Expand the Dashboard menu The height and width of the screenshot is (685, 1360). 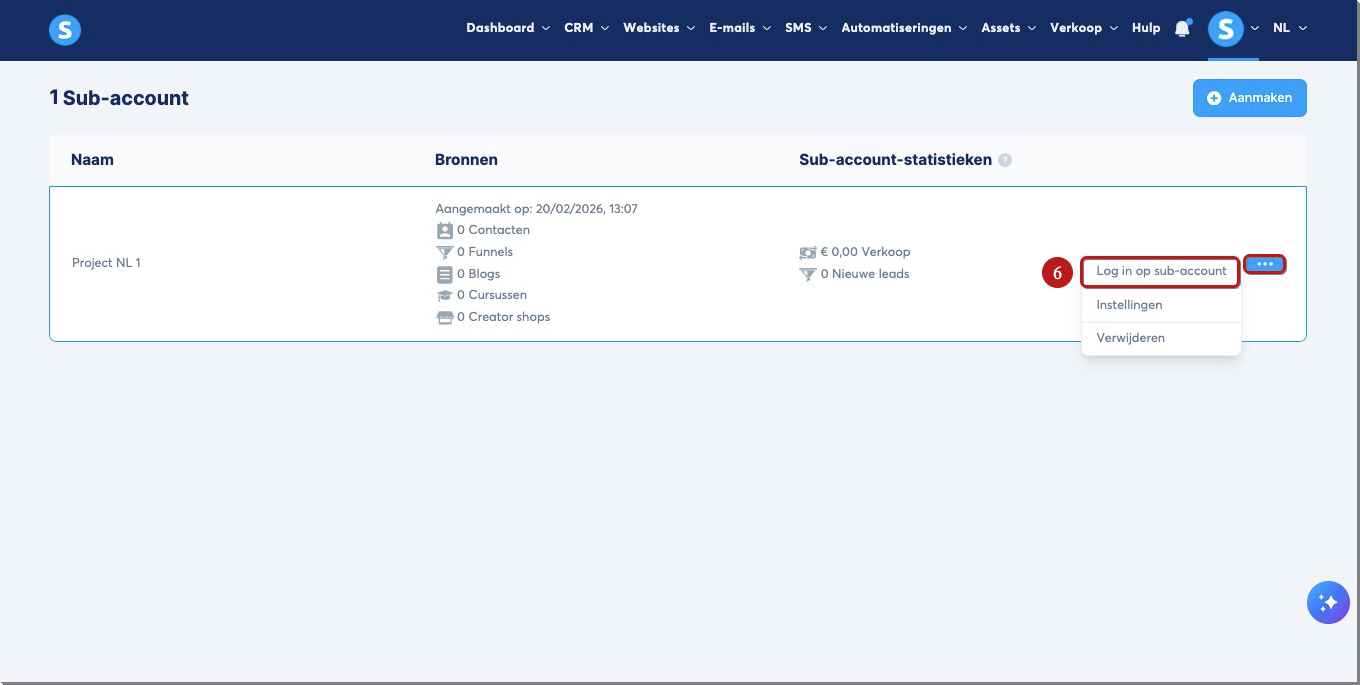pos(508,28)
